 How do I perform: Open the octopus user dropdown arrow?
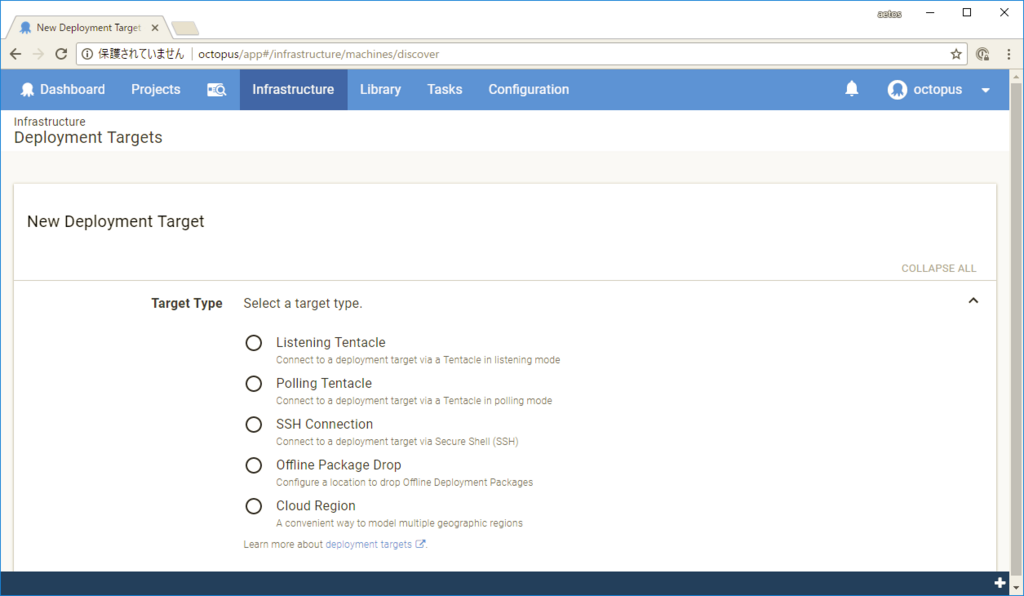pos(985,90)
